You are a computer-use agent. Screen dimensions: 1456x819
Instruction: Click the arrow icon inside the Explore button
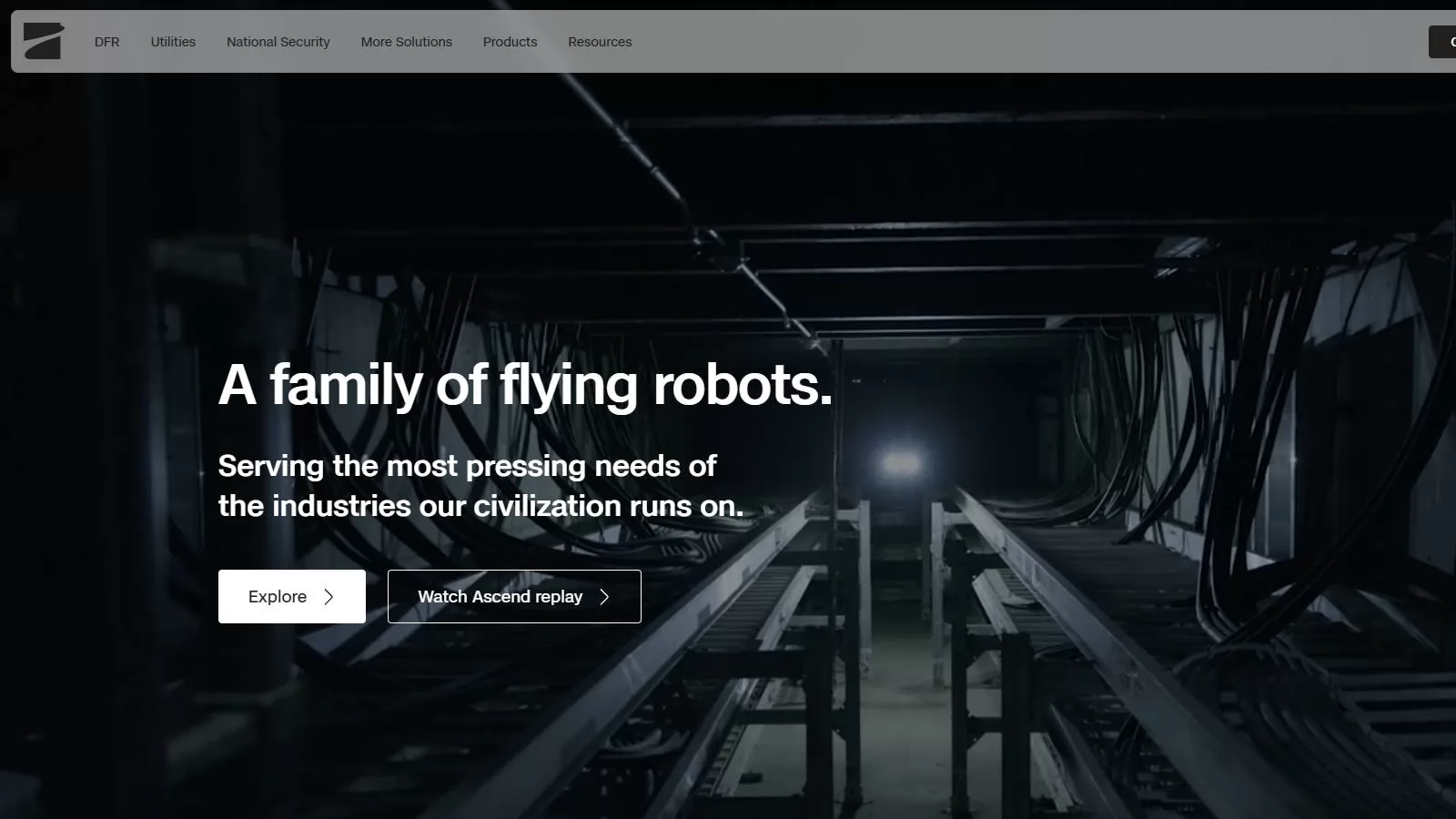(x=329, y=596)
